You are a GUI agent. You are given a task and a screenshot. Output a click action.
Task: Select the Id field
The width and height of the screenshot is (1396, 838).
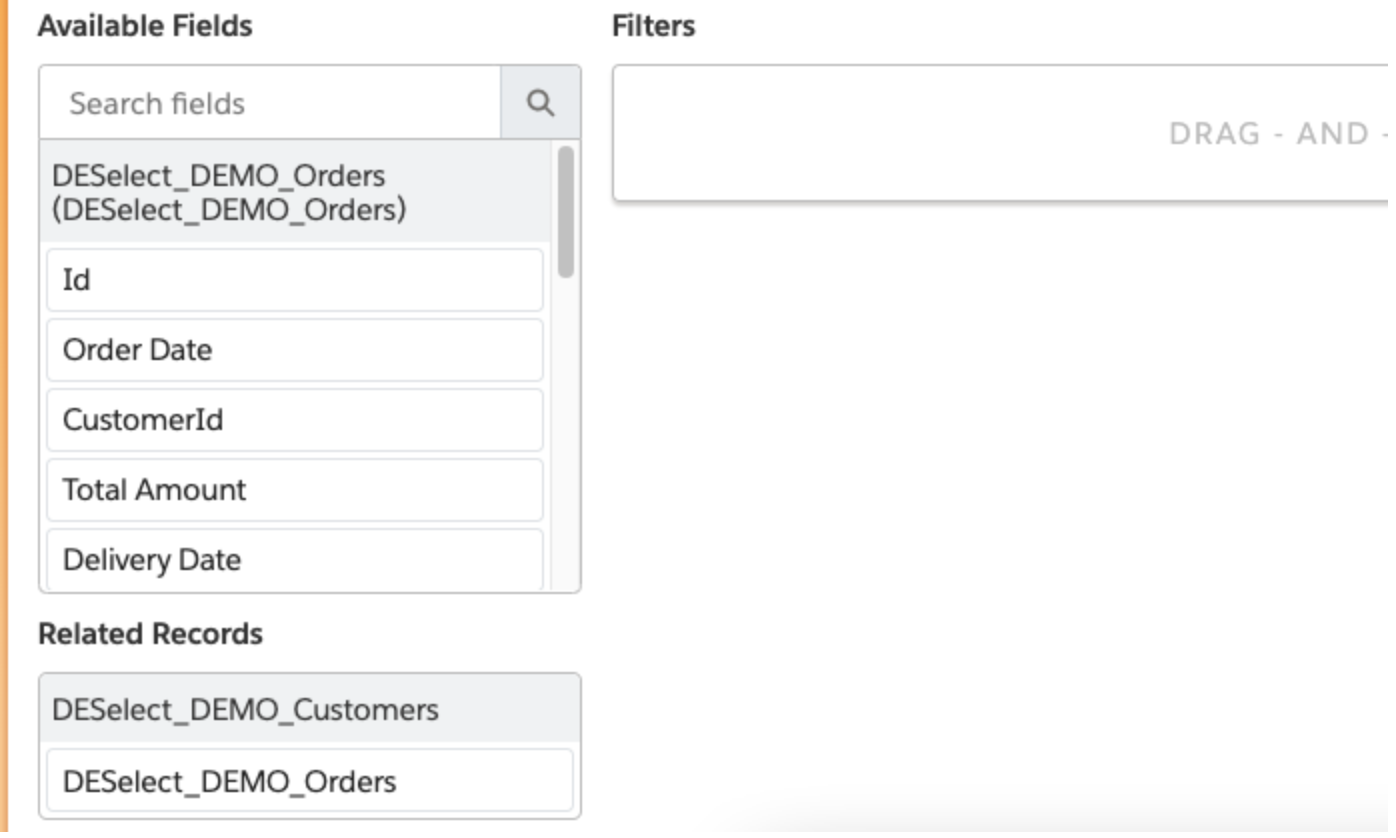[295, 280]
